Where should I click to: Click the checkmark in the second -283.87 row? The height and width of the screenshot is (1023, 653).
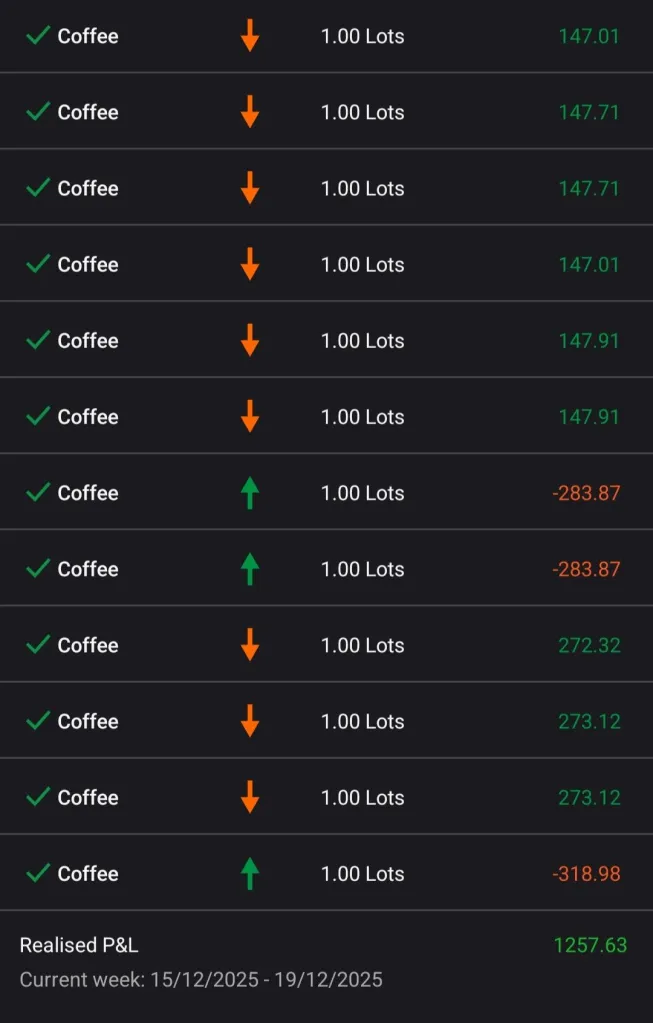point(38,569)
